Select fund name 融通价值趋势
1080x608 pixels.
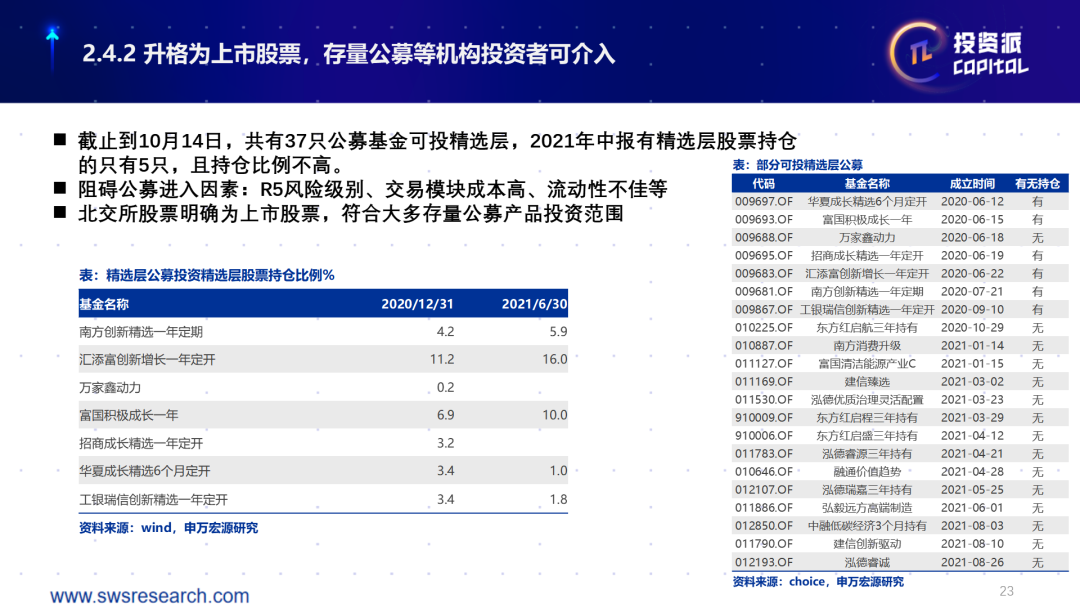[x=866, y=472]
